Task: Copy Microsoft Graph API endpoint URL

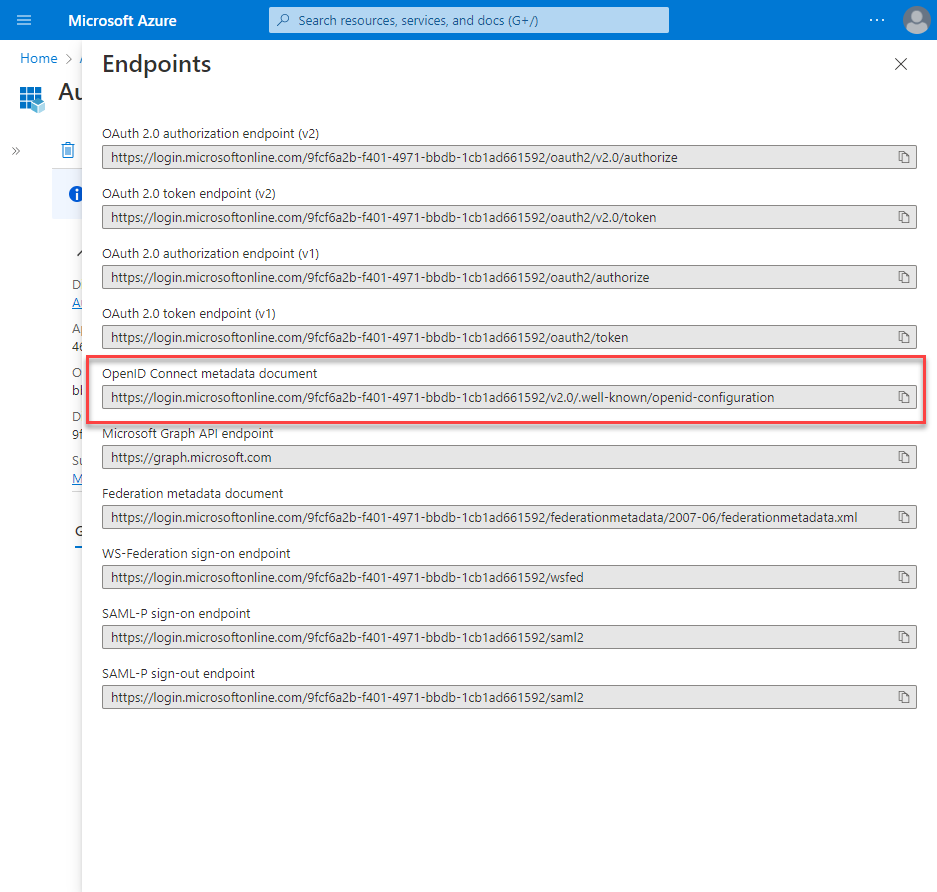Action: 904,457
